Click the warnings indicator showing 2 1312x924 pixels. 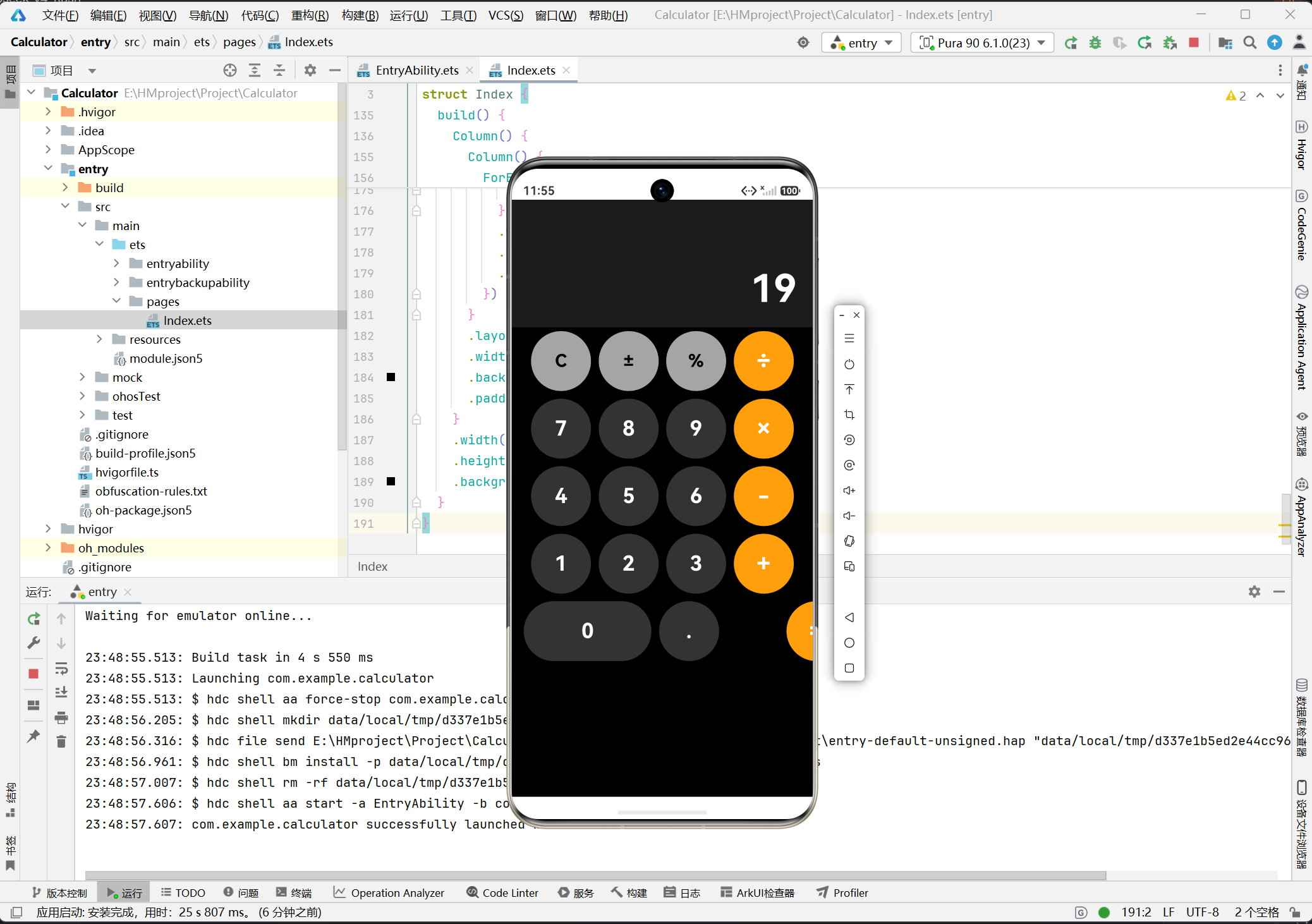[x=1236, y=95]
